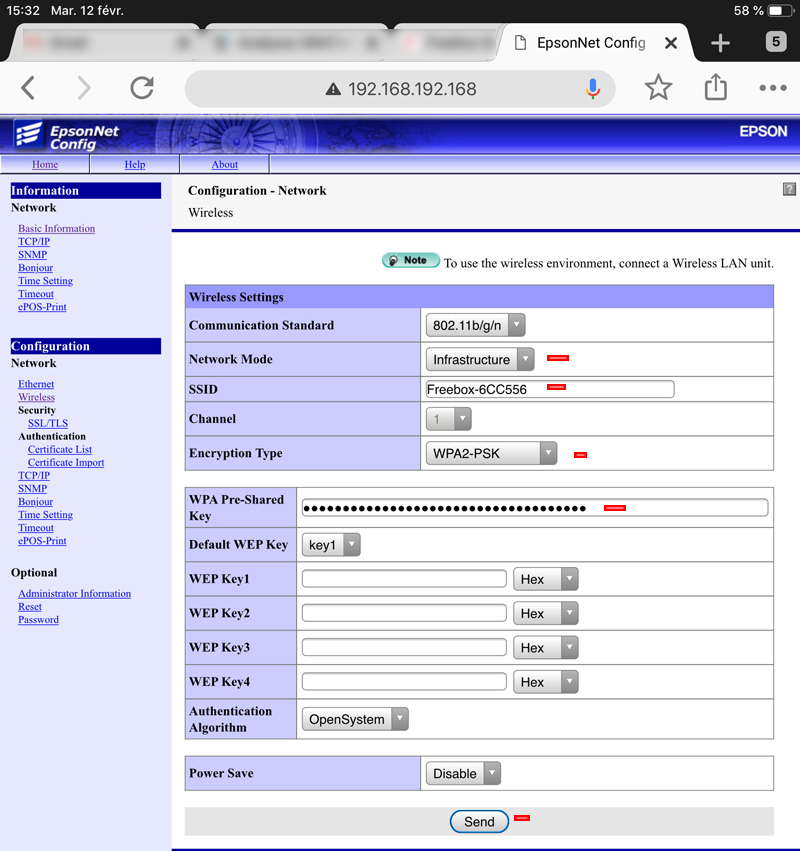Open Authentication Algorithm OpenSystem dropdown
The width and height of the screenshot is (800, 851).
point(355,719)
